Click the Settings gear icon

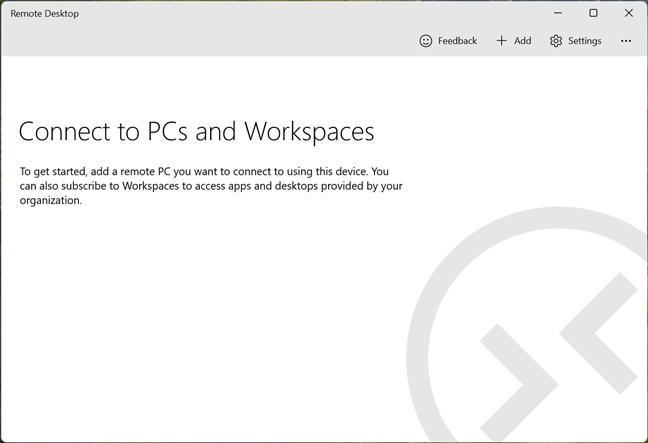tap(556, 41)
